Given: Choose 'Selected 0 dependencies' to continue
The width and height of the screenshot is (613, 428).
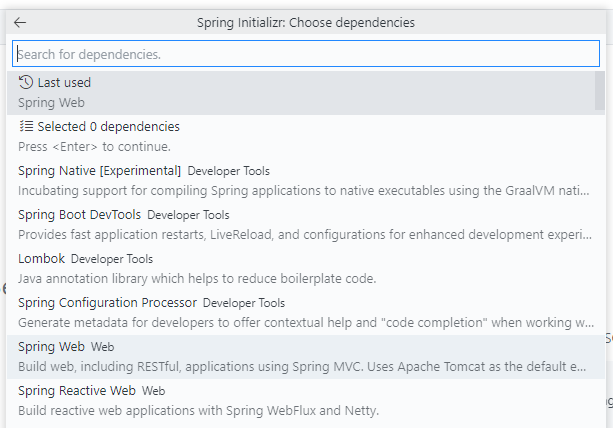Looking at the screenshot, I should click(x=306, y=137).
